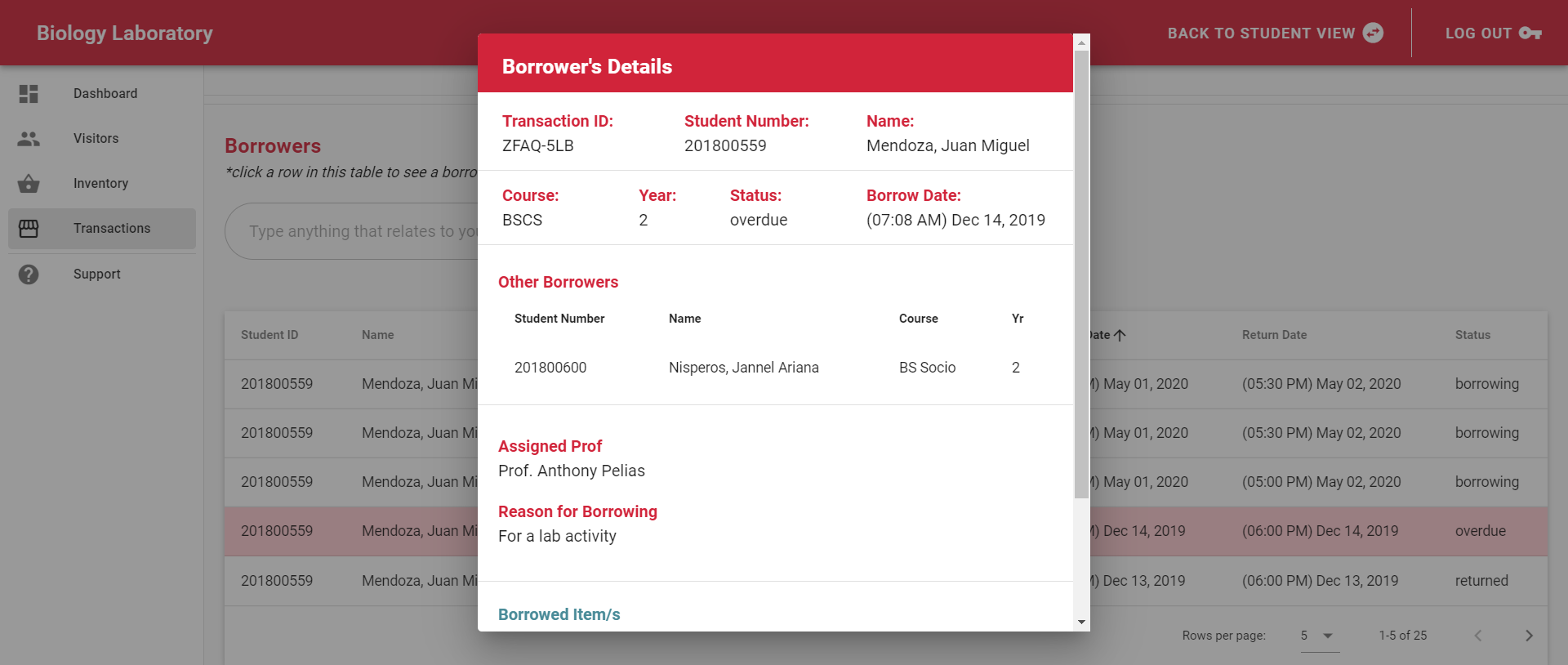Click the Log Out button
Screen dimensions: 1568x665
(1478, 33)
